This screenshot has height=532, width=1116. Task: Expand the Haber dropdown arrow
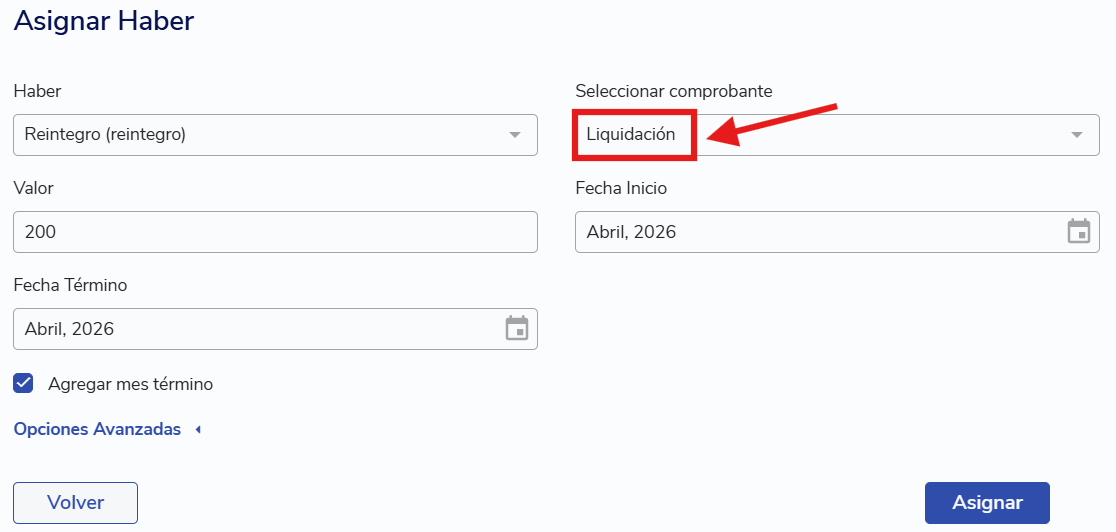(515, 135)
